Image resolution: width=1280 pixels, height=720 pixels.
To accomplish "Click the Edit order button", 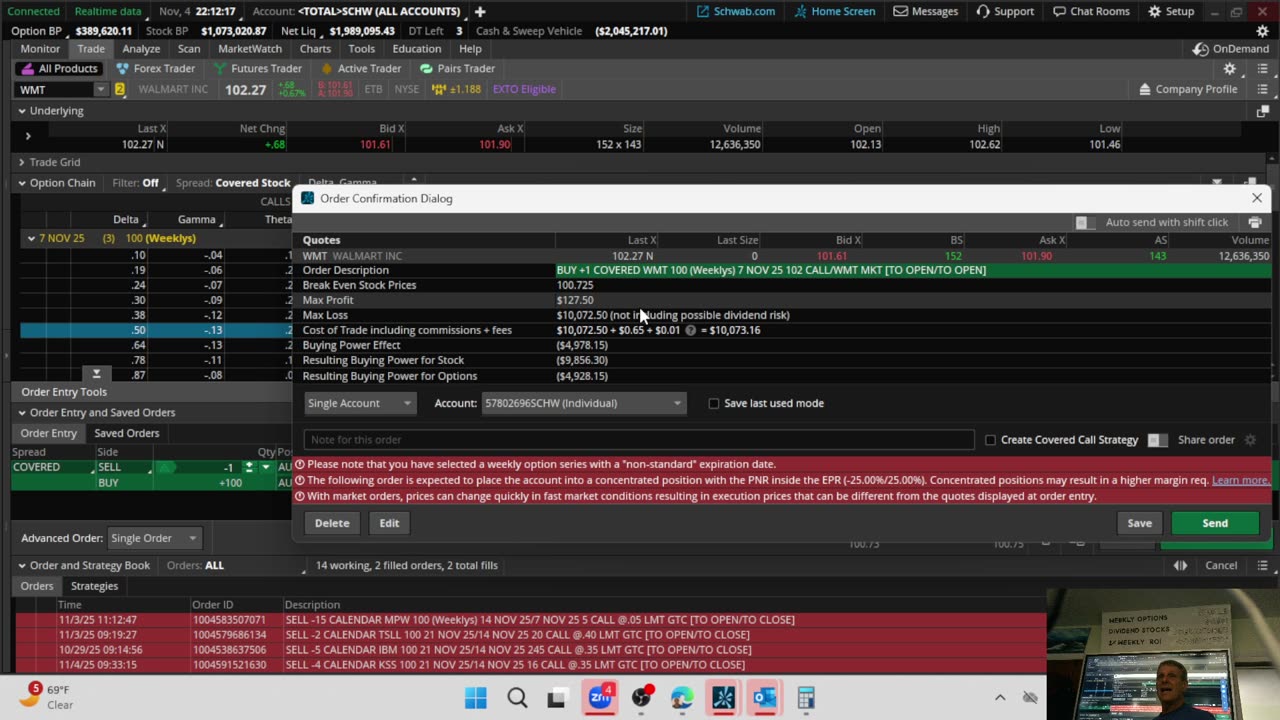I will click(389, 523).
